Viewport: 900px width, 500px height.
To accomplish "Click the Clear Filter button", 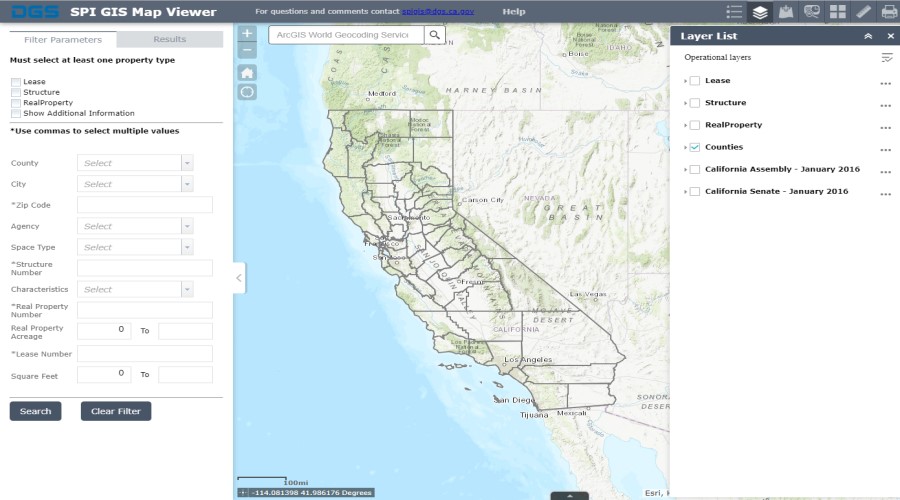I will tap(116, 411).
